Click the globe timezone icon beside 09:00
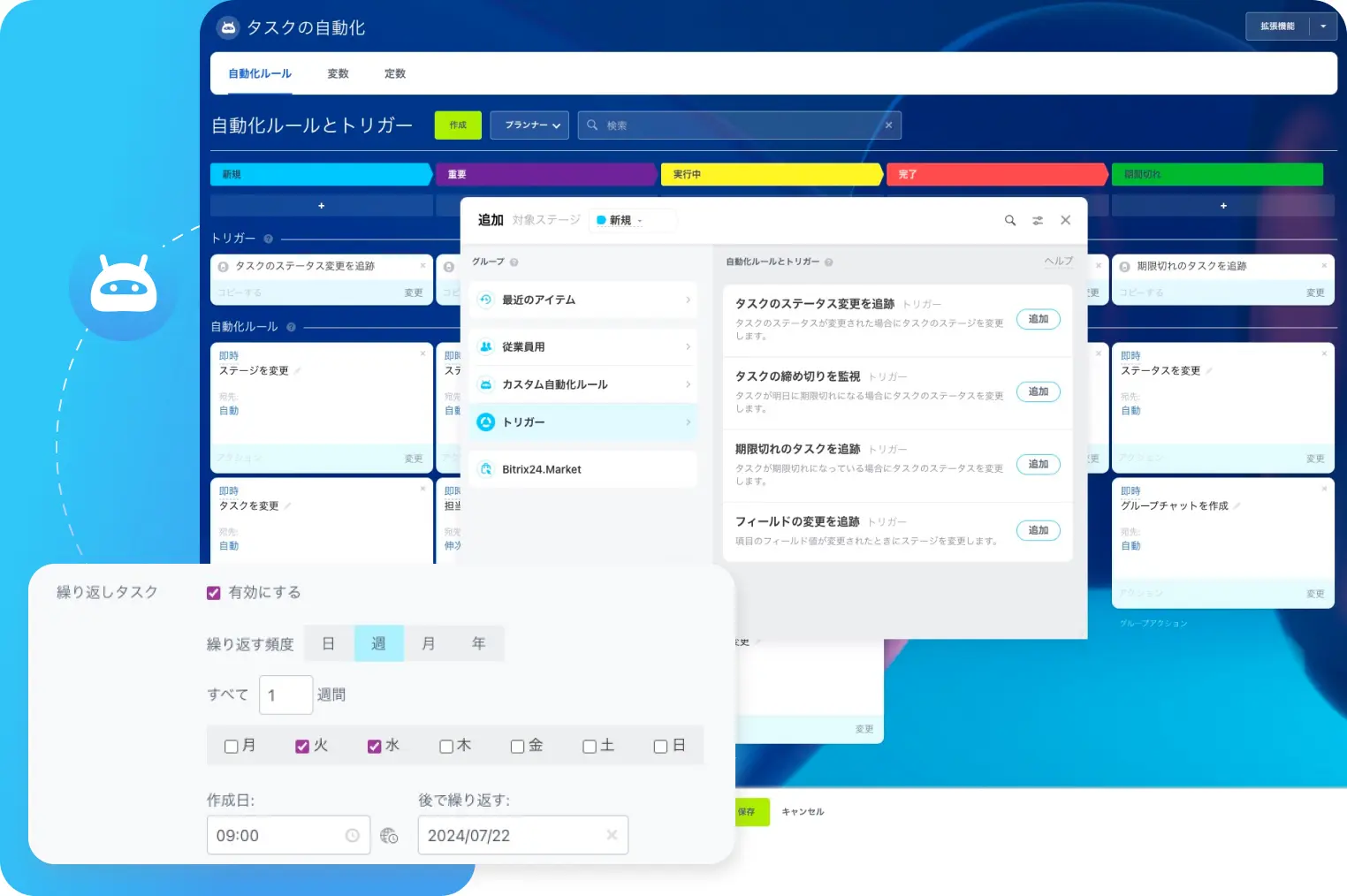Viewport: 1347px width, 896px height. point(389,835)
